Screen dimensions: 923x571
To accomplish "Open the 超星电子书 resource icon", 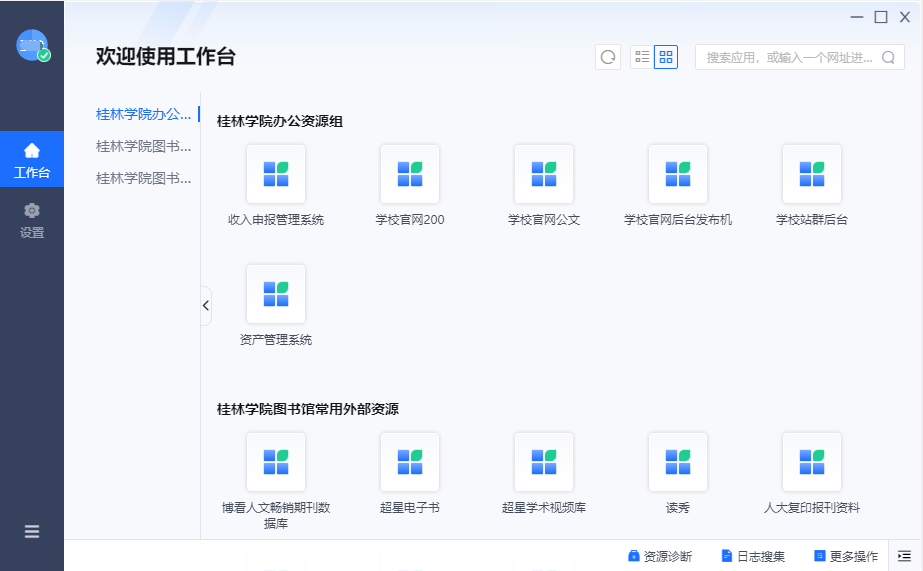I will (x=409, y=463).
